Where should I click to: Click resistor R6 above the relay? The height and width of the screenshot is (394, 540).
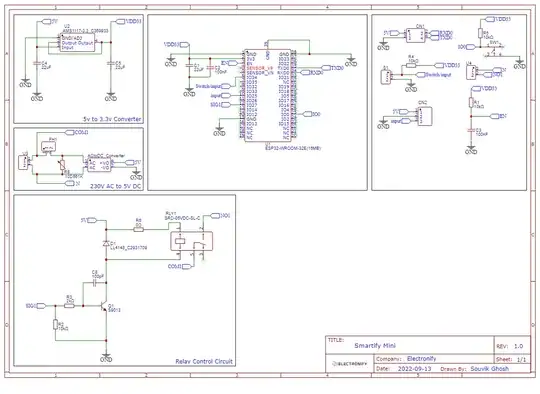(138, 229)
